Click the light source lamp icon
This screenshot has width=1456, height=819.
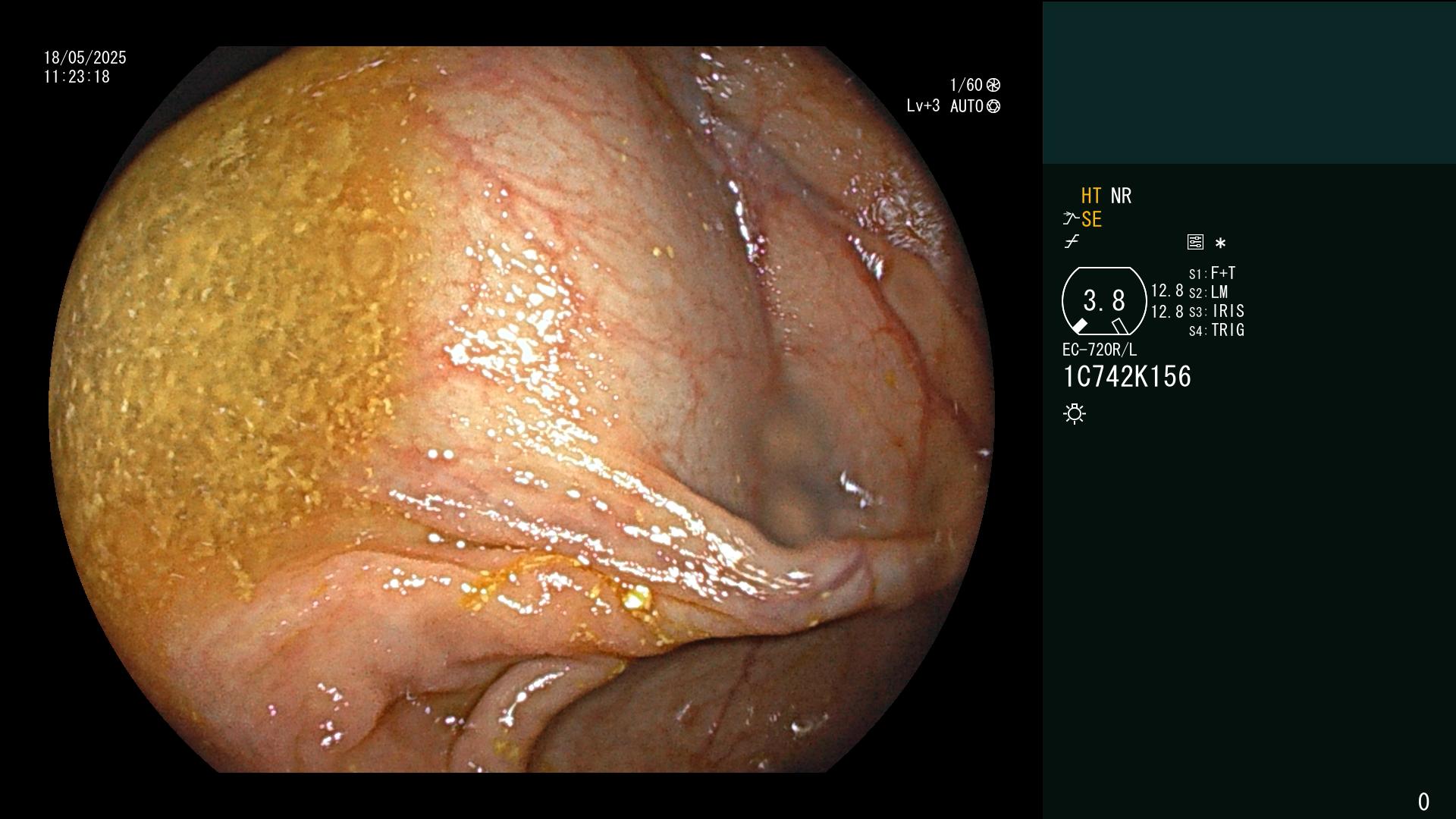click(1075, 413)
